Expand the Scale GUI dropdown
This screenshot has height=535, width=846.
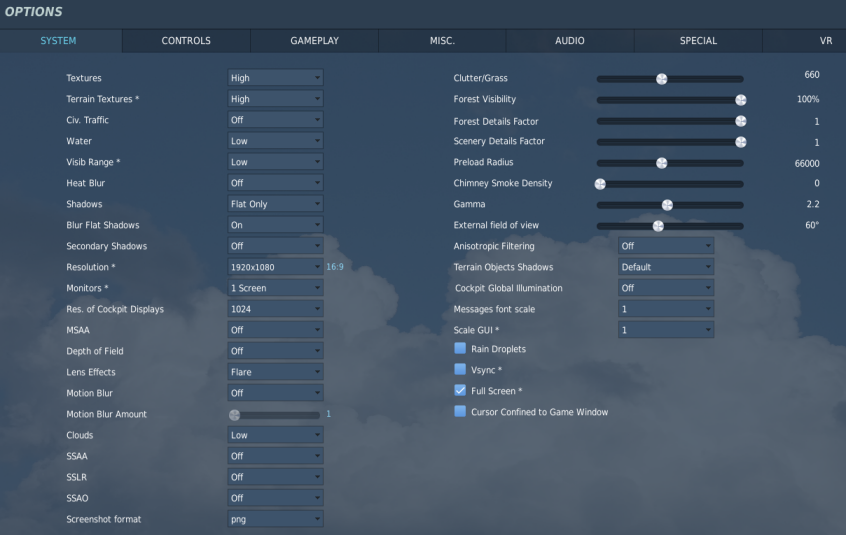coord(666,330)
